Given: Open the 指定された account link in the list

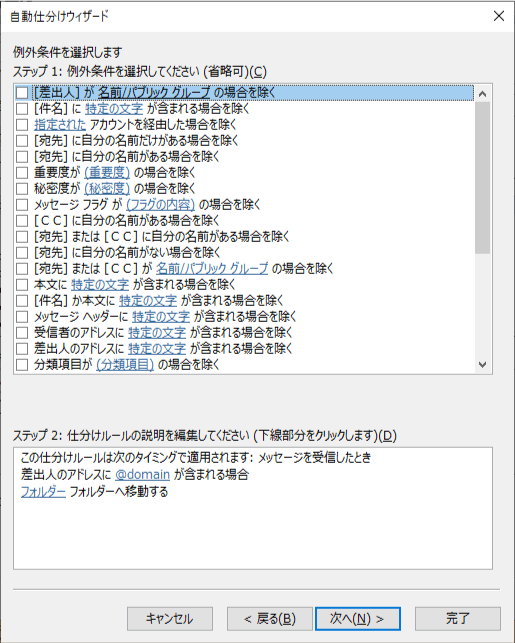Looking at the screenshot, I should coord(60,125).
